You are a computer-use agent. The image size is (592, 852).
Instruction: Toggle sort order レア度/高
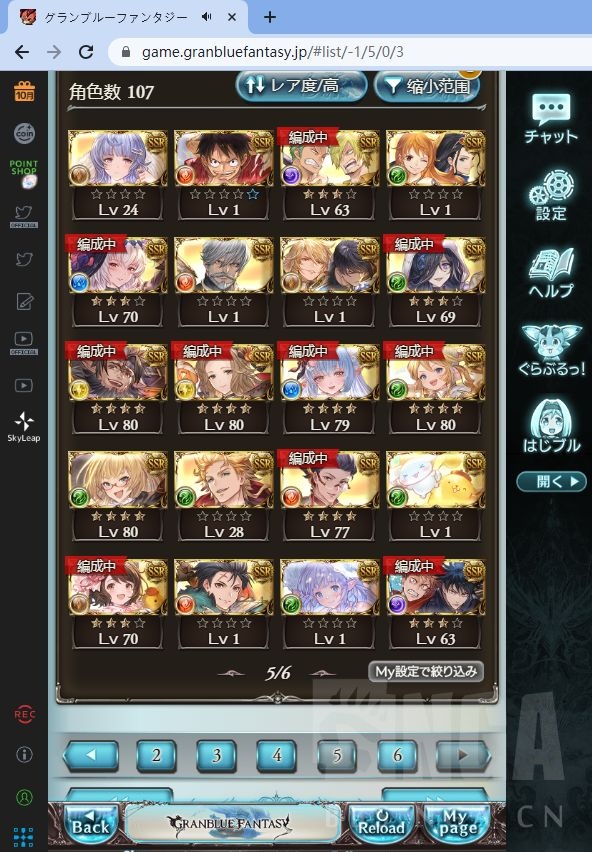coord(301,86)
